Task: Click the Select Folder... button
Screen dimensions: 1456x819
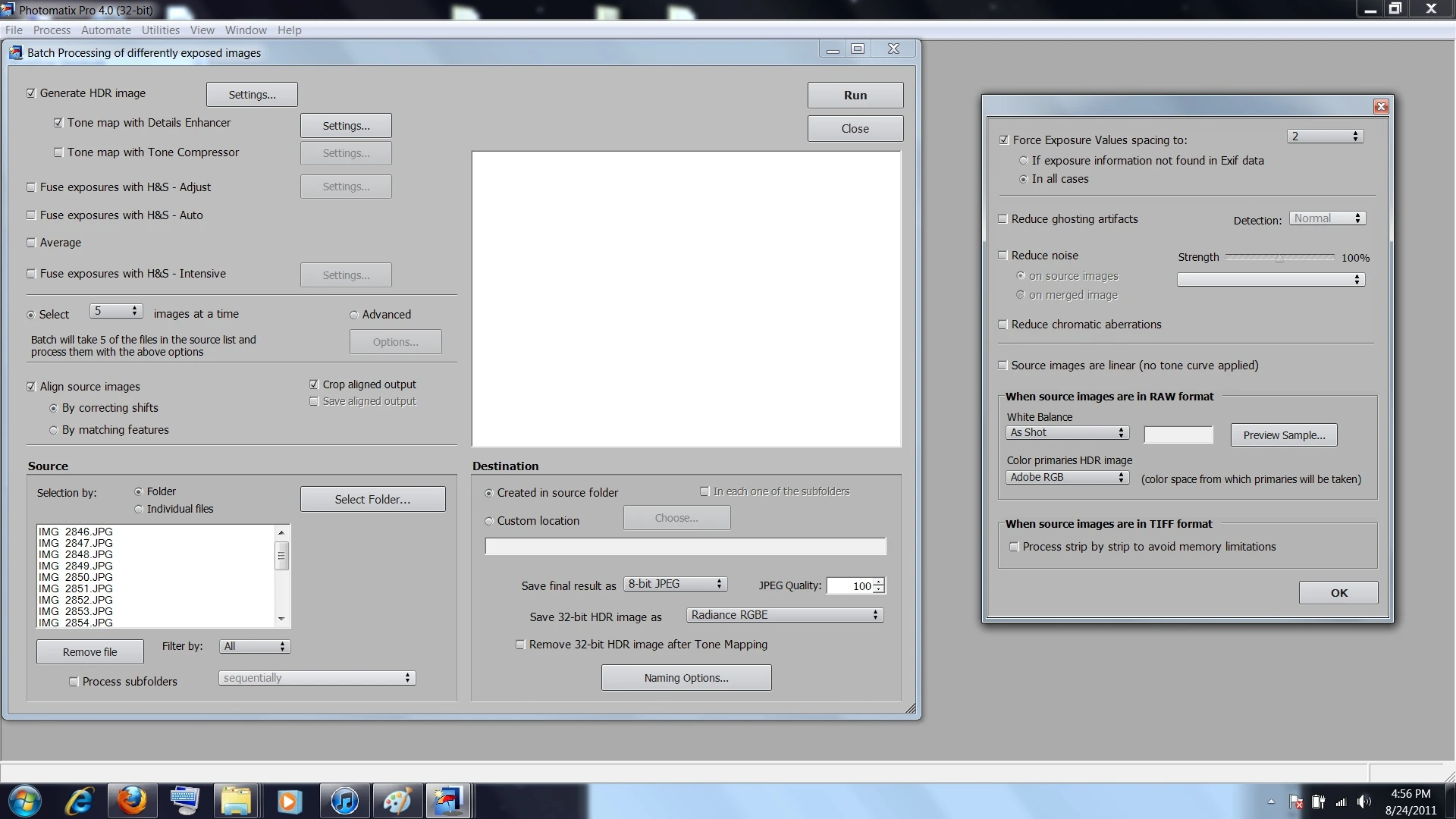Action: (372, 499)
